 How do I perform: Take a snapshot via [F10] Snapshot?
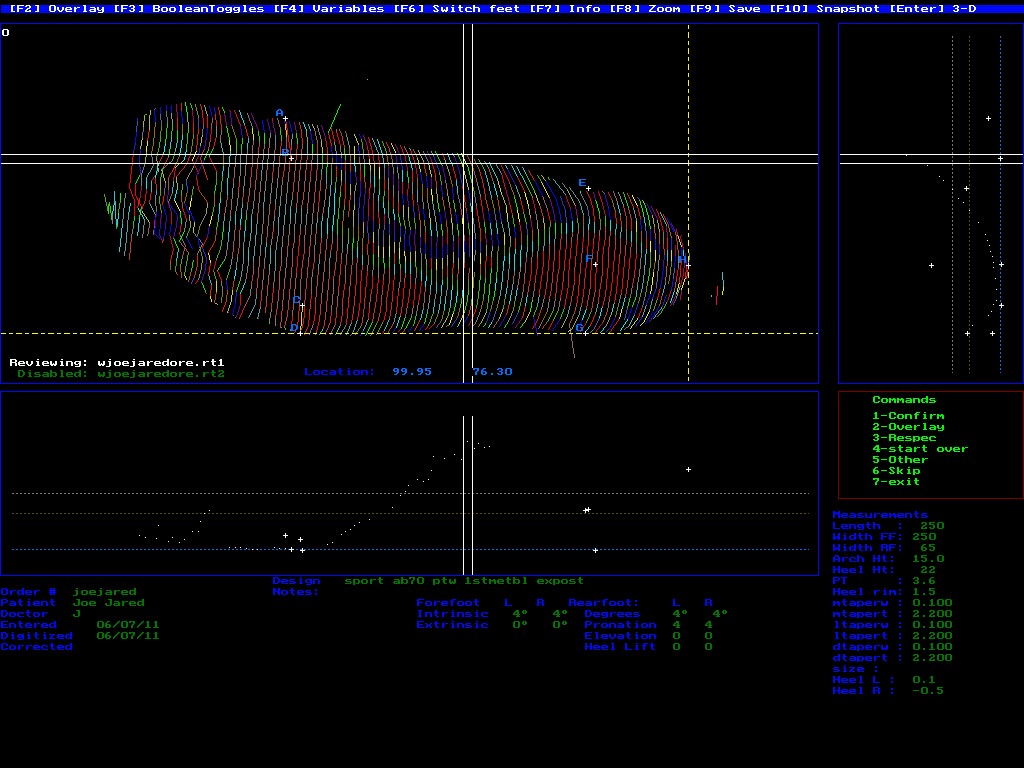(825, 8)
